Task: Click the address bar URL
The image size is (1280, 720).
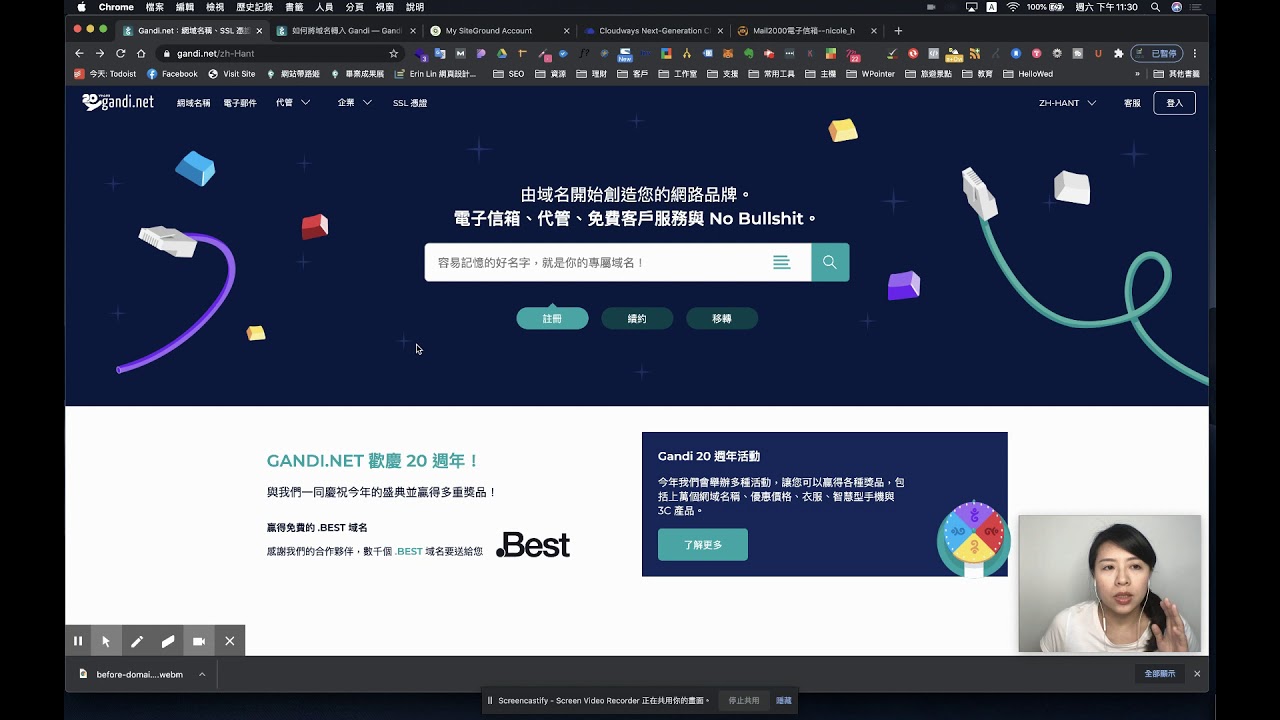Action: (215, 53)
